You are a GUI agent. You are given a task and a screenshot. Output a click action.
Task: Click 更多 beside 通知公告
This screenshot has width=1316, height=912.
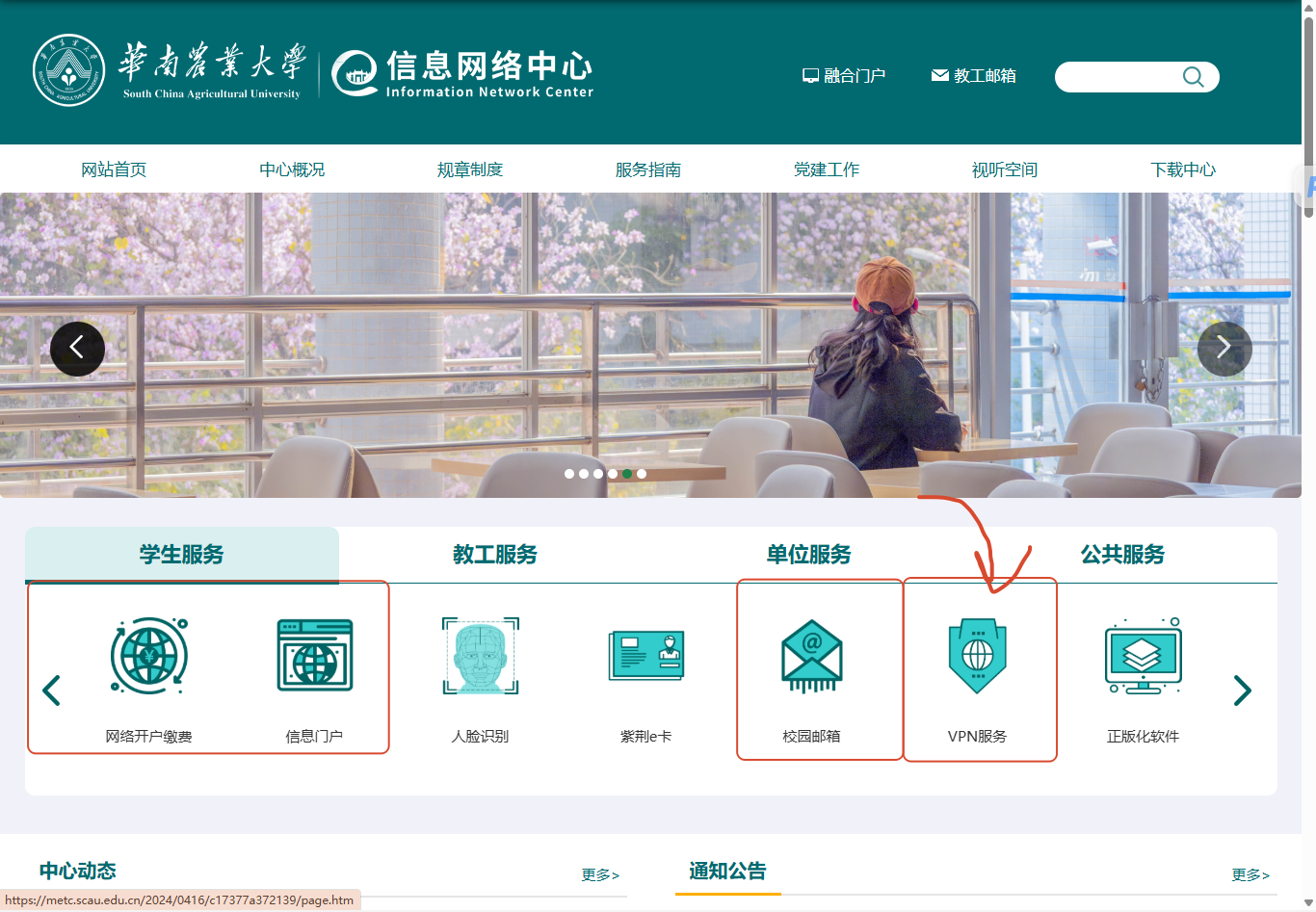[1250, 874]
